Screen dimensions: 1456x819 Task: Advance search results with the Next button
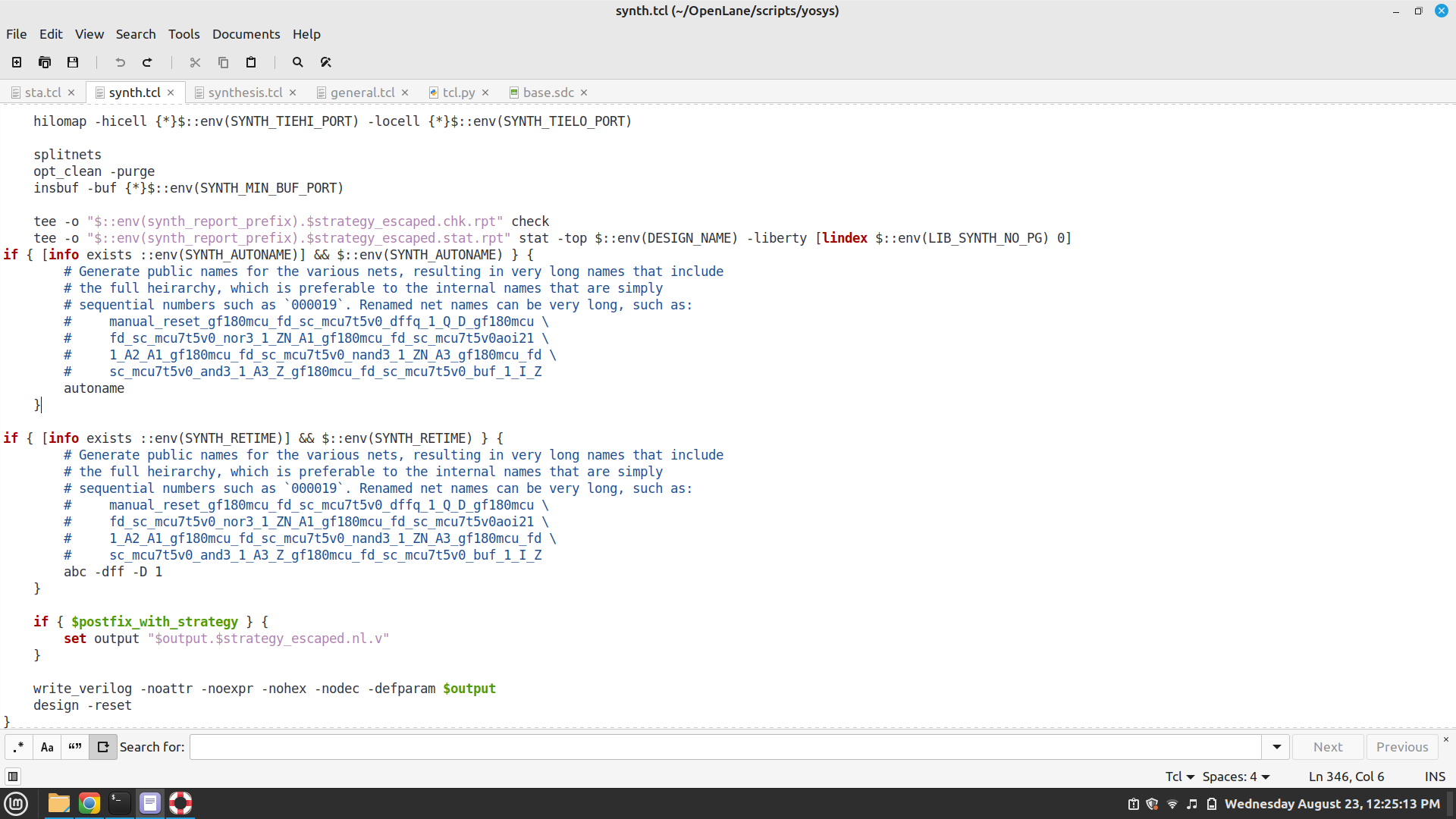pos(1327,747)
